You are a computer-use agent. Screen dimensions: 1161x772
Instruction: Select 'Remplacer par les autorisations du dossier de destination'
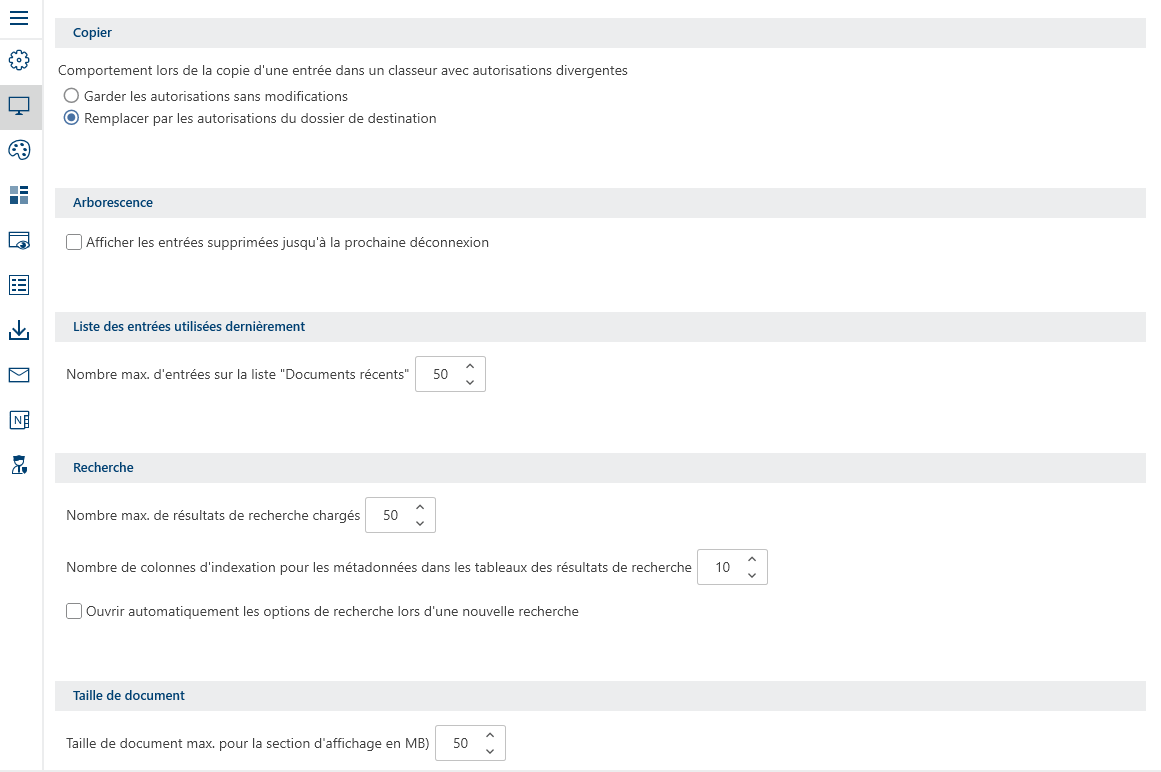[71, 118]
